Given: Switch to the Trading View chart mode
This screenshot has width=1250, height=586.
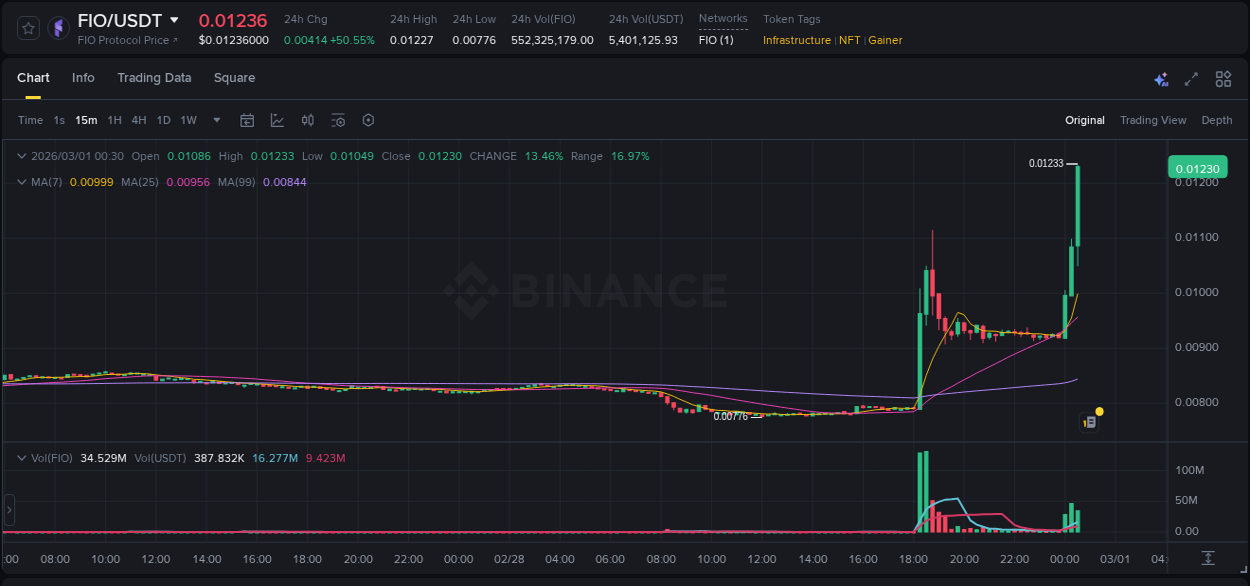Looking at the screenshot, I should click(x=1153, y=120).
